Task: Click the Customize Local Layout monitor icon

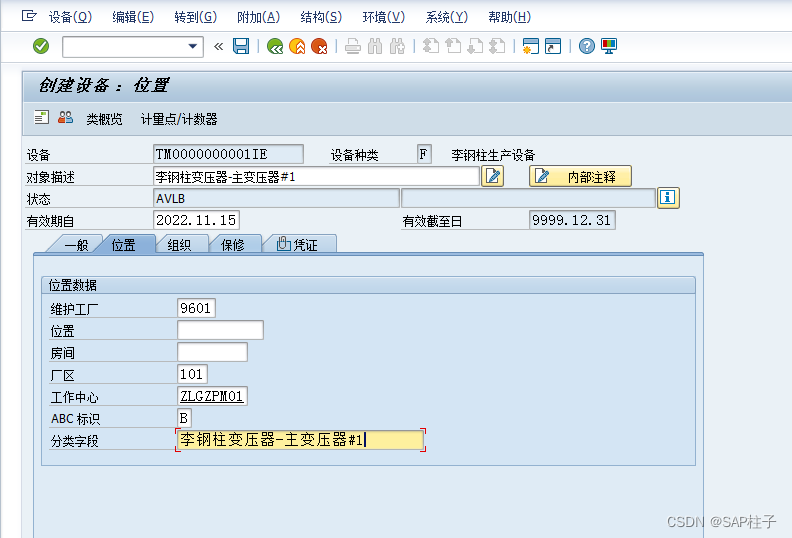Action: pos(609,46)
